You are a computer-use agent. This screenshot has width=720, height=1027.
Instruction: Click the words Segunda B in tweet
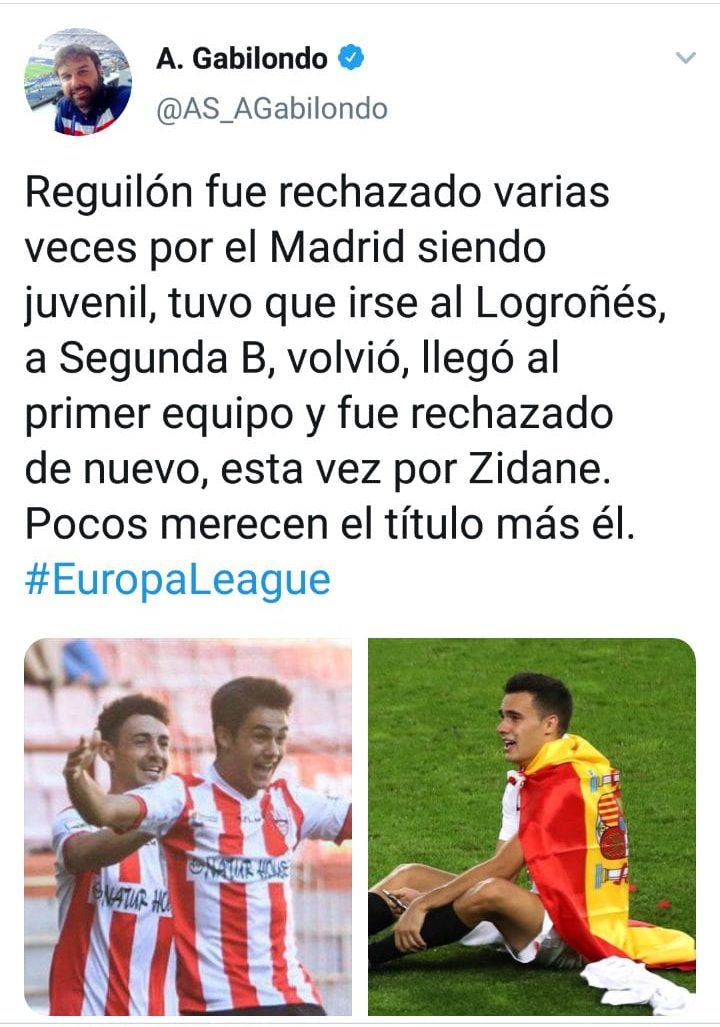point(161,360)
